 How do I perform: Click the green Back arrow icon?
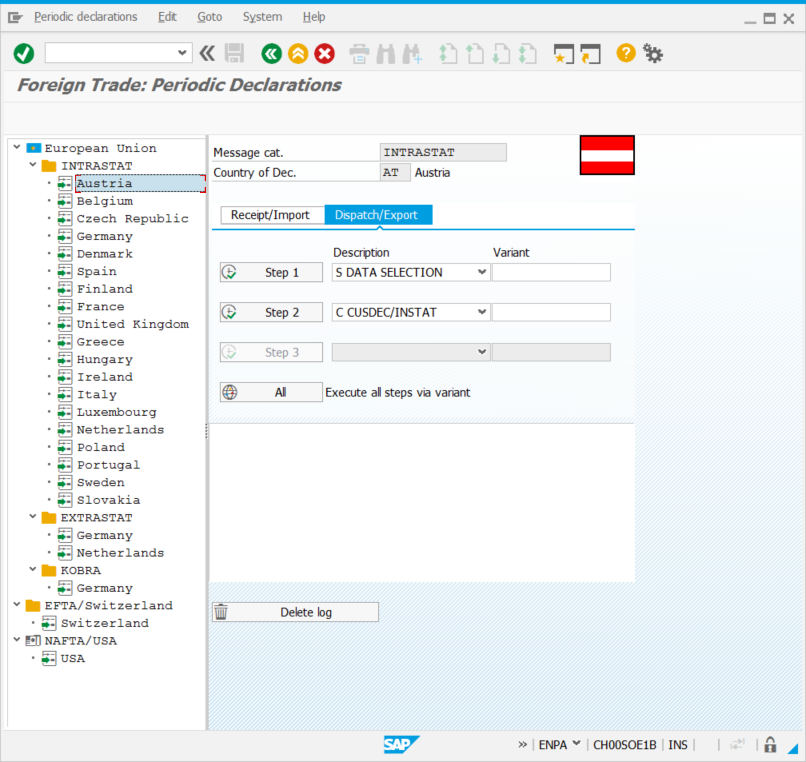point(271,53)
